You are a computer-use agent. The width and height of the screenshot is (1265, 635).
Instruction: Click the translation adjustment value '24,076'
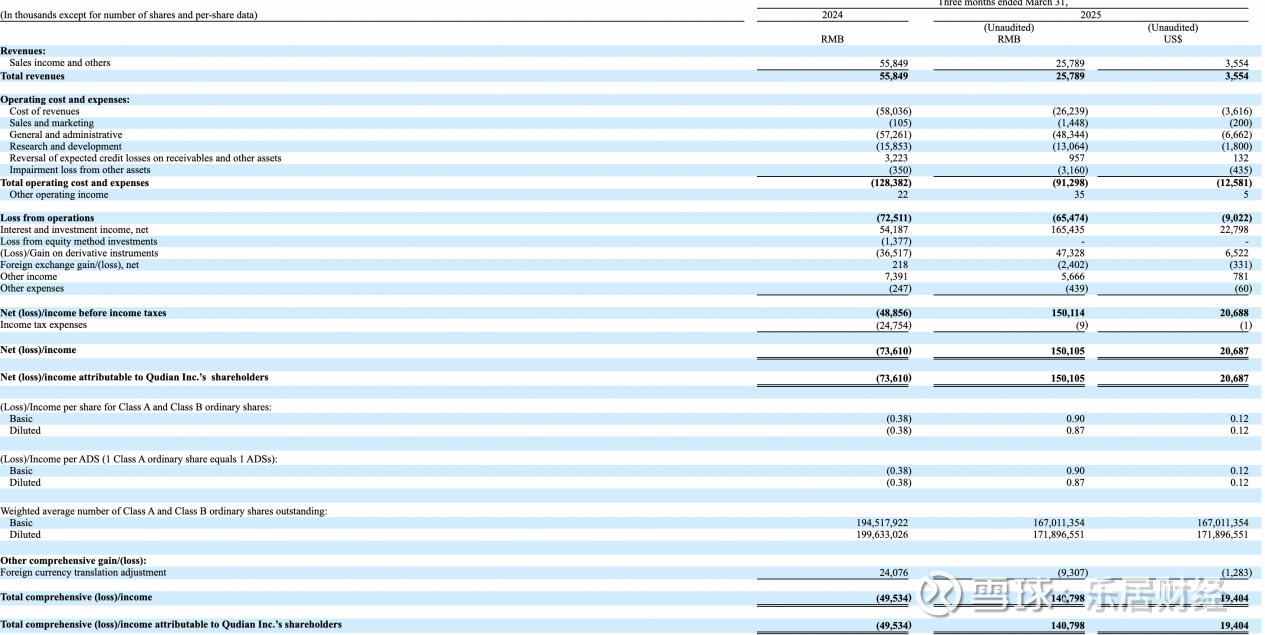[x=894, y=573]
